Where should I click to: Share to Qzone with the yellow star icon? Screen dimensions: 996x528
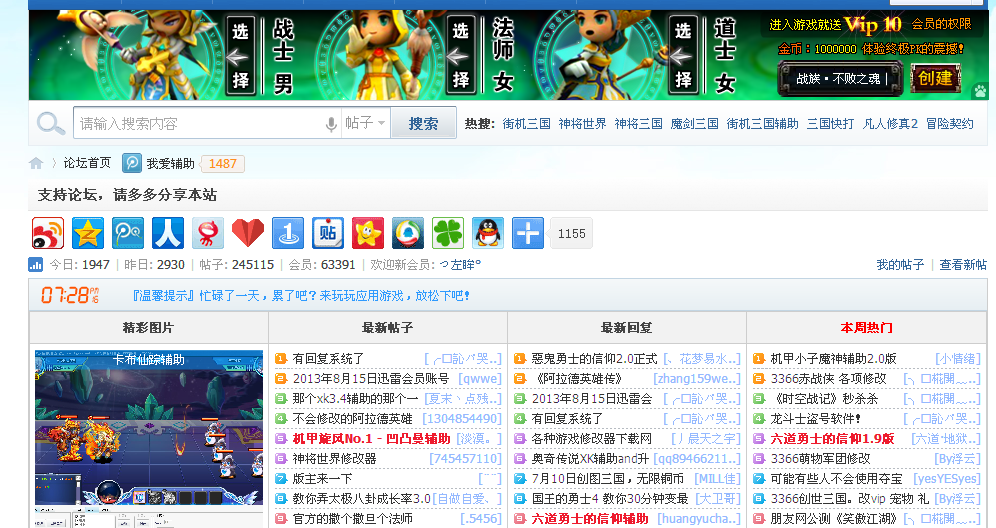88,233
